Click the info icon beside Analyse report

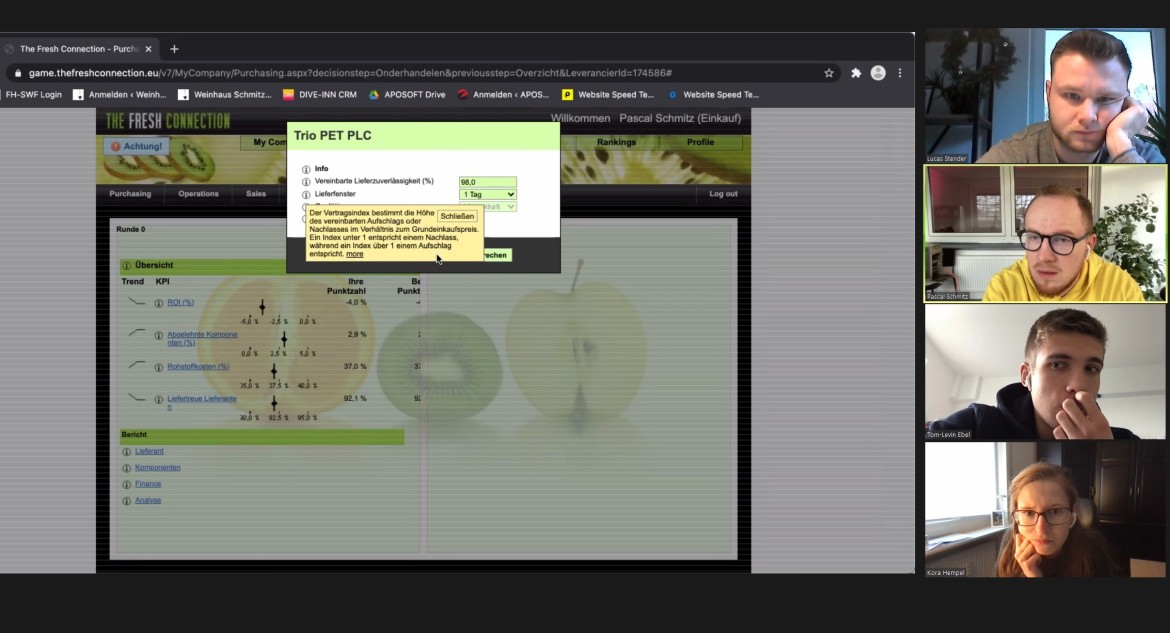coord(127,501)
